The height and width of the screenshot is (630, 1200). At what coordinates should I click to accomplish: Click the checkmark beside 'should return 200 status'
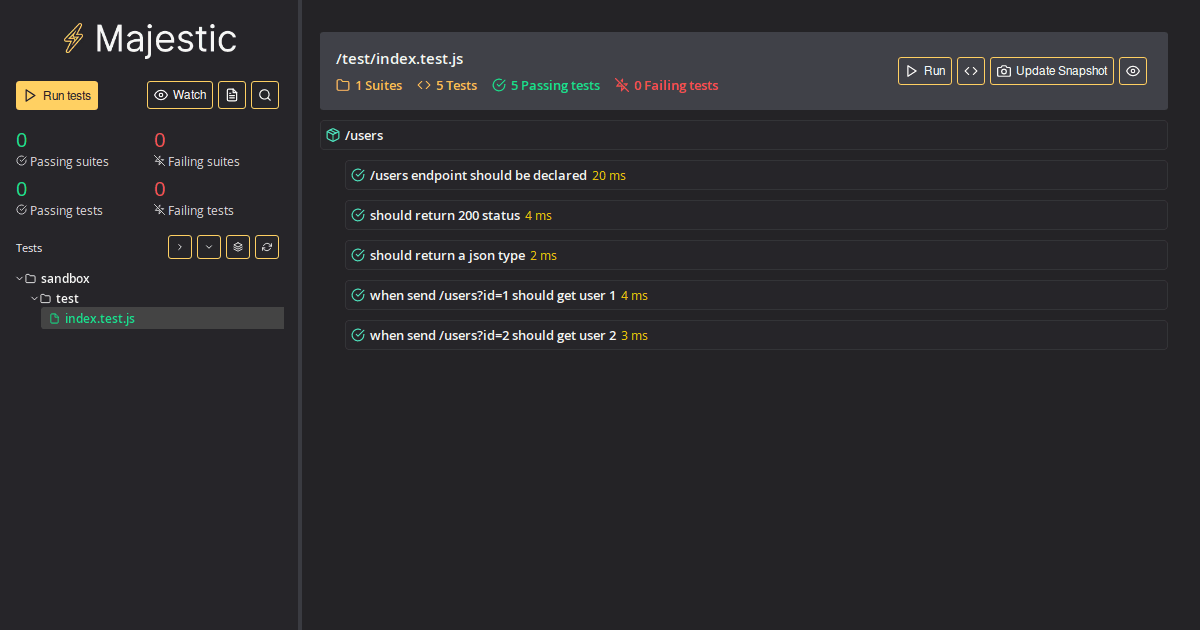pyautogui.click(x=358, y=214)
